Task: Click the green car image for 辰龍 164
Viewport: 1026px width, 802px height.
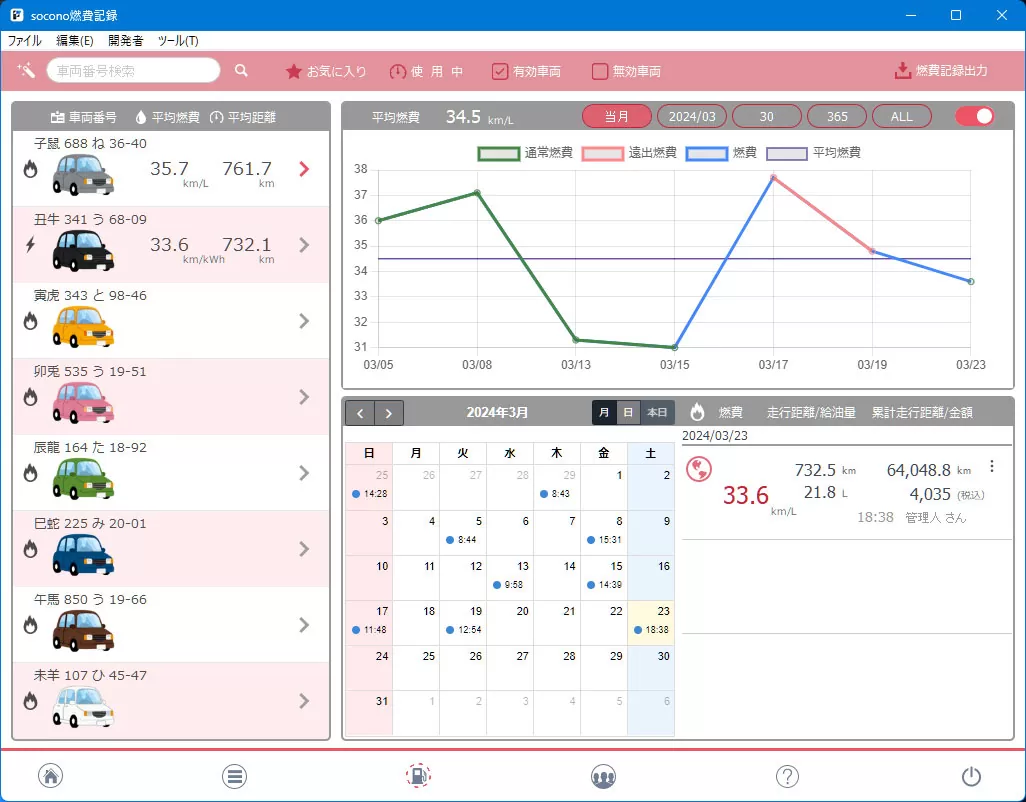Action: coord(83,478)
